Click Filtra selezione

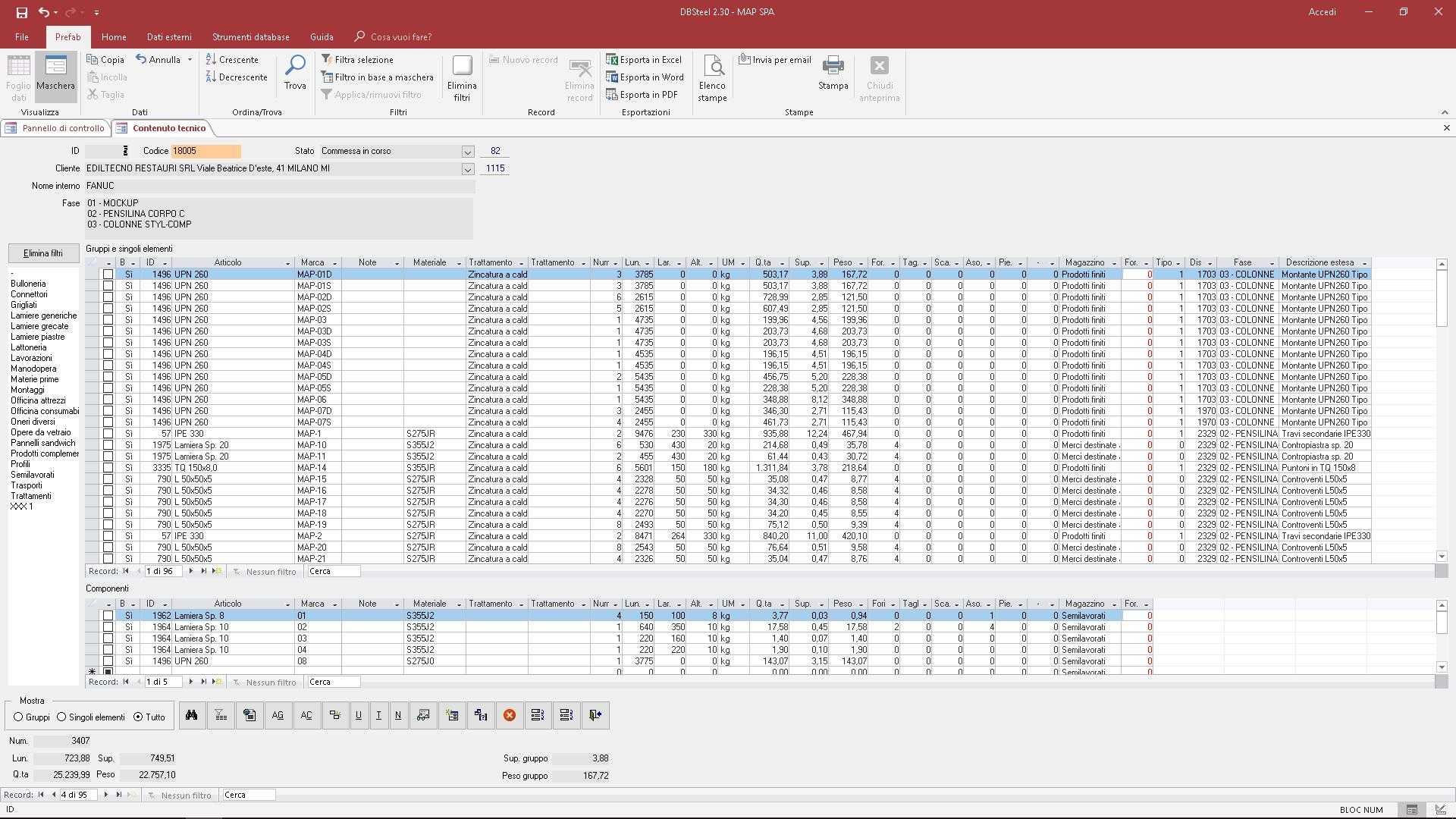click(357, 59)
